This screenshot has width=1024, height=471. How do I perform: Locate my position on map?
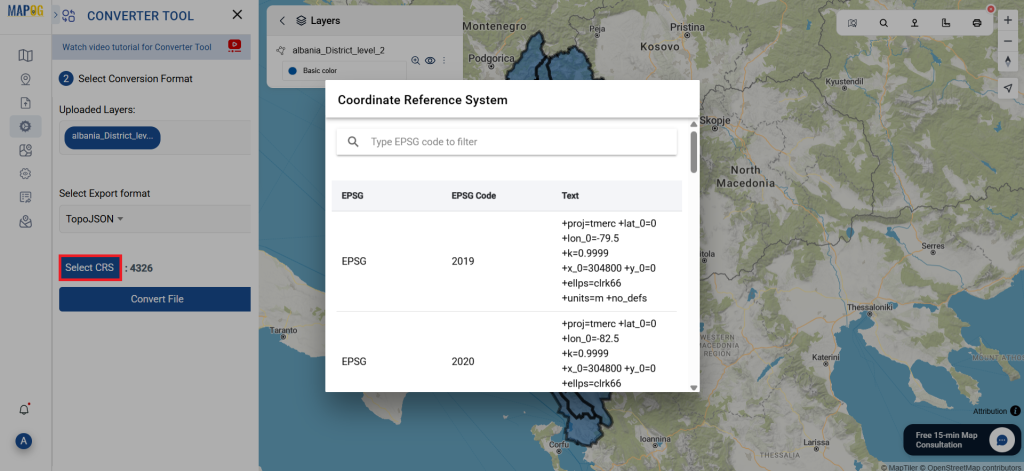click(1008, 89)
